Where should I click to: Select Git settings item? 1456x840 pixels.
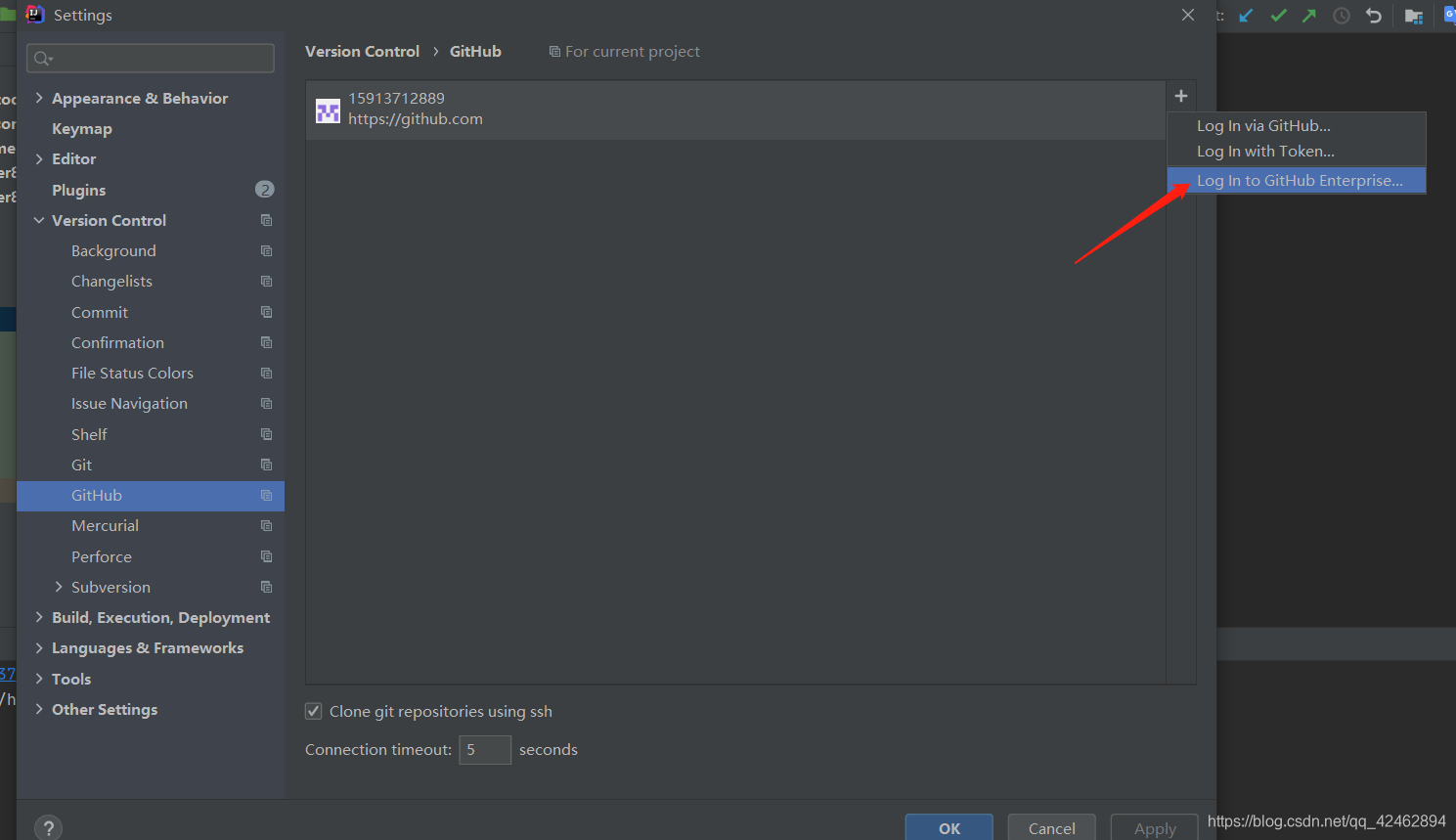pyautogui.click(x=81, y=464)
